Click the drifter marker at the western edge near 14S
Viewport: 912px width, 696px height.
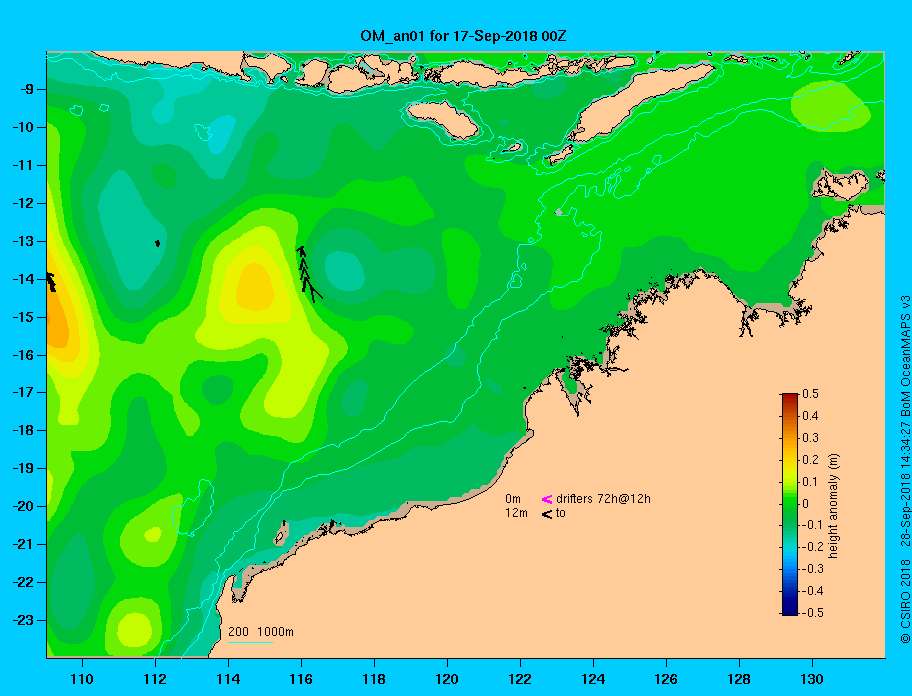click(51, 281)
